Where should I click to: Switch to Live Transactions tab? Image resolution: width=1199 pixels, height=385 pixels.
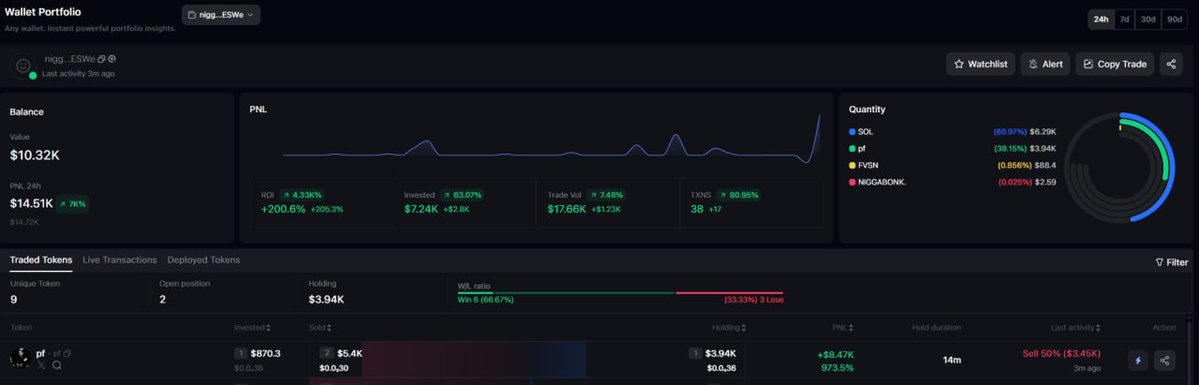[120, 260]
